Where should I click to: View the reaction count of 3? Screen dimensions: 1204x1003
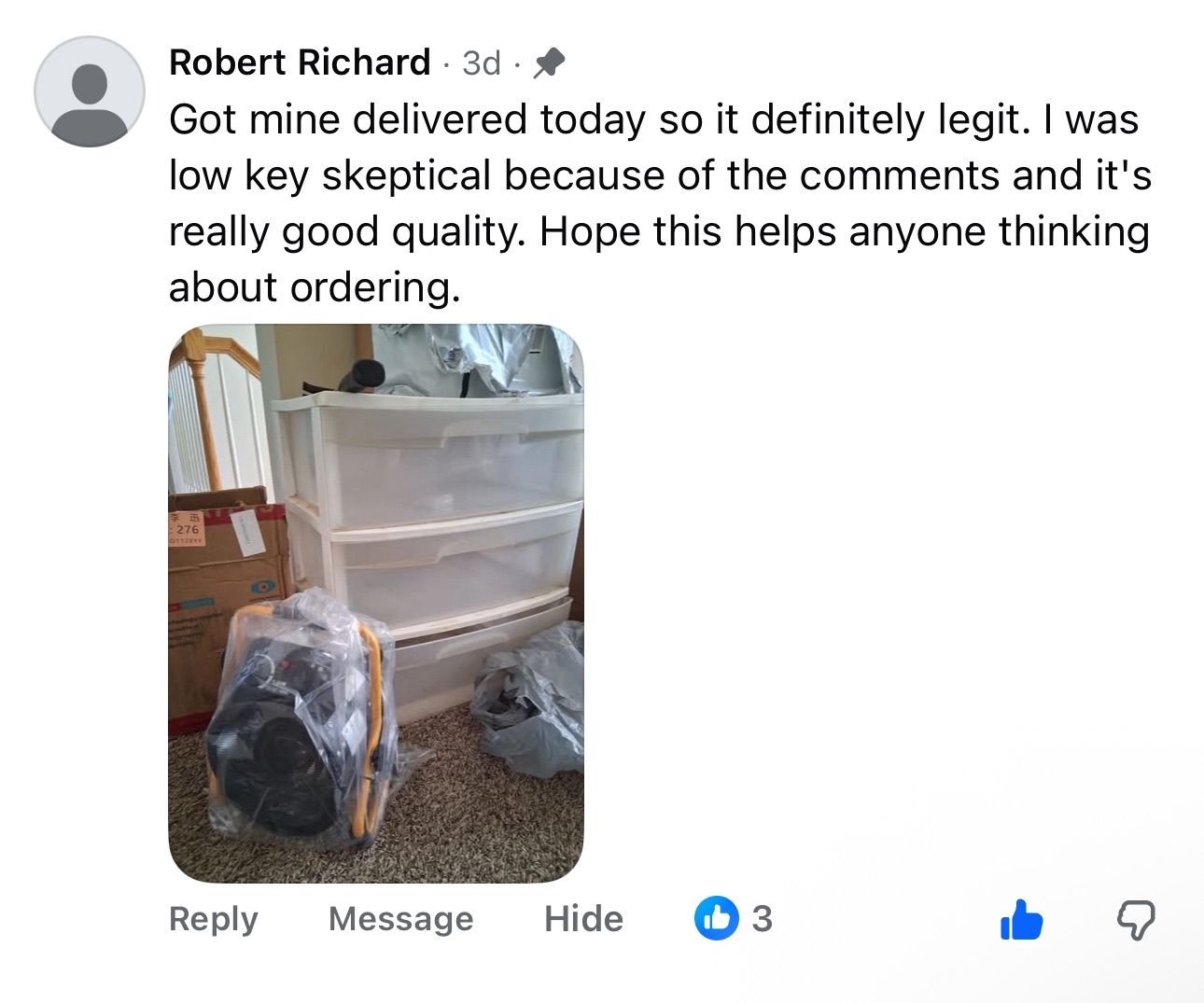pos(762,919)
